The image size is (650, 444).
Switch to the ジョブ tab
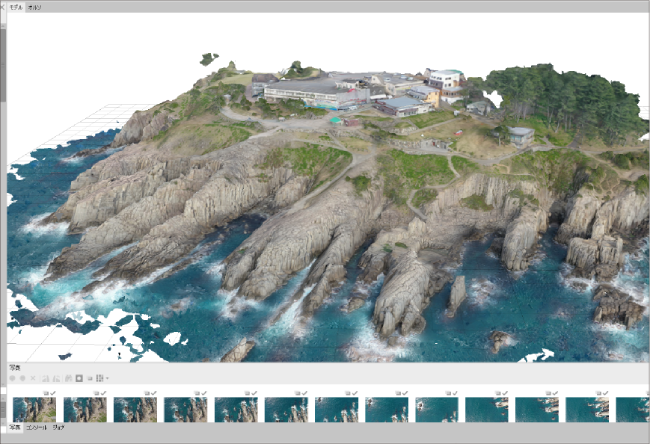59,427
